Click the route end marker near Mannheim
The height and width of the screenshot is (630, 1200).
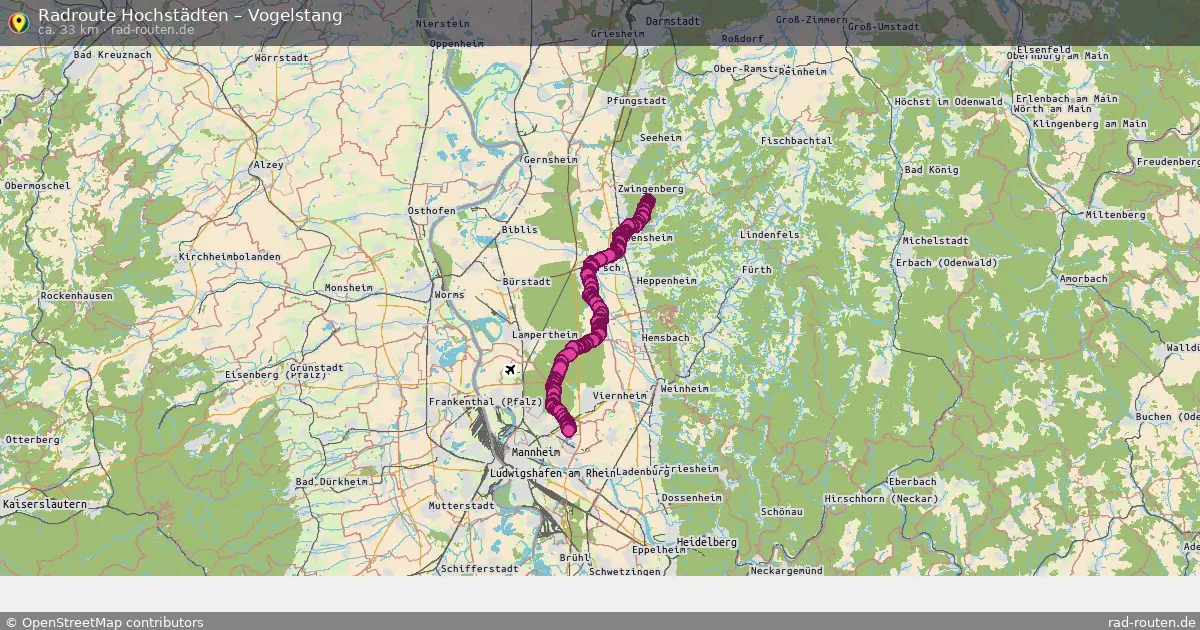[x=569, y=430]
